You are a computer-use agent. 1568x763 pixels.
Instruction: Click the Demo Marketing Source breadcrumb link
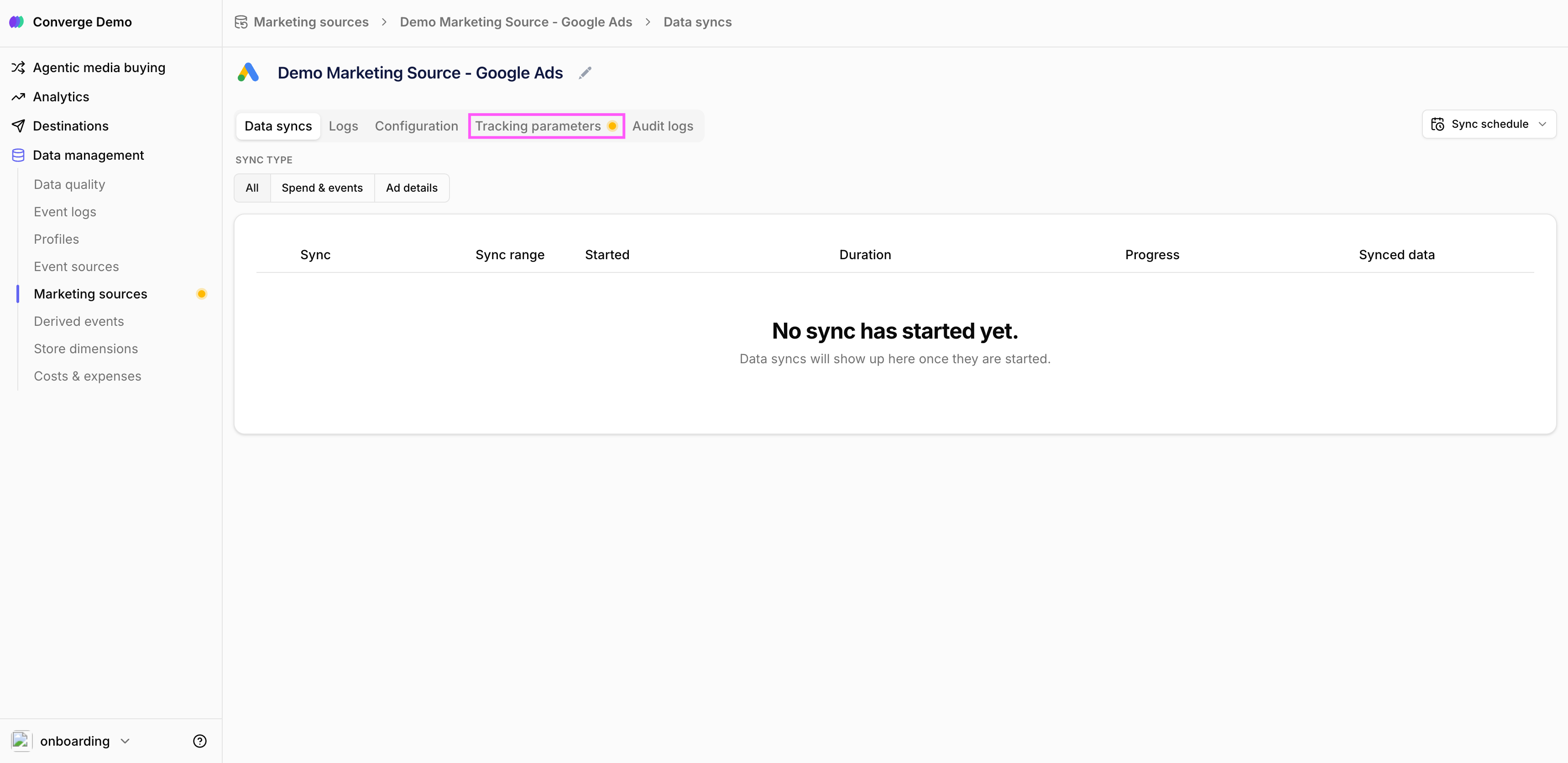coord(516,22)
